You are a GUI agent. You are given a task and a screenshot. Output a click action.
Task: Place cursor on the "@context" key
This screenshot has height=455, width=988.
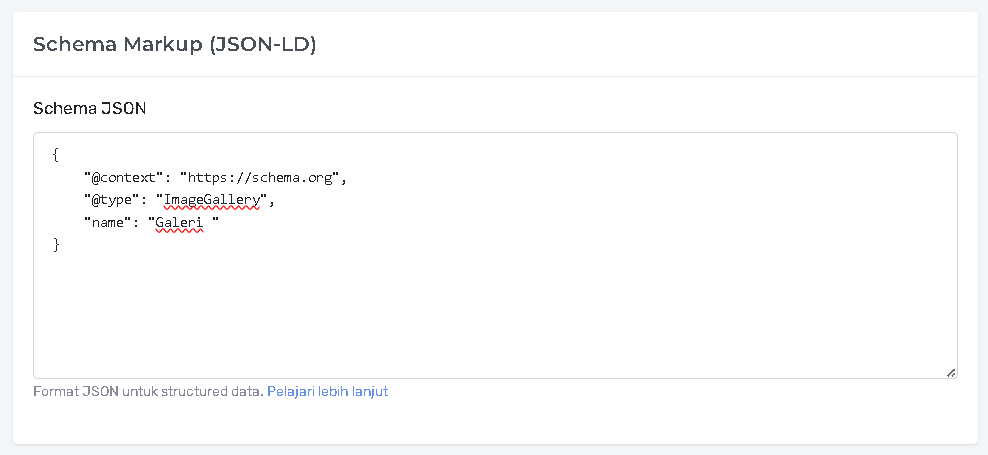pos(124,177)
